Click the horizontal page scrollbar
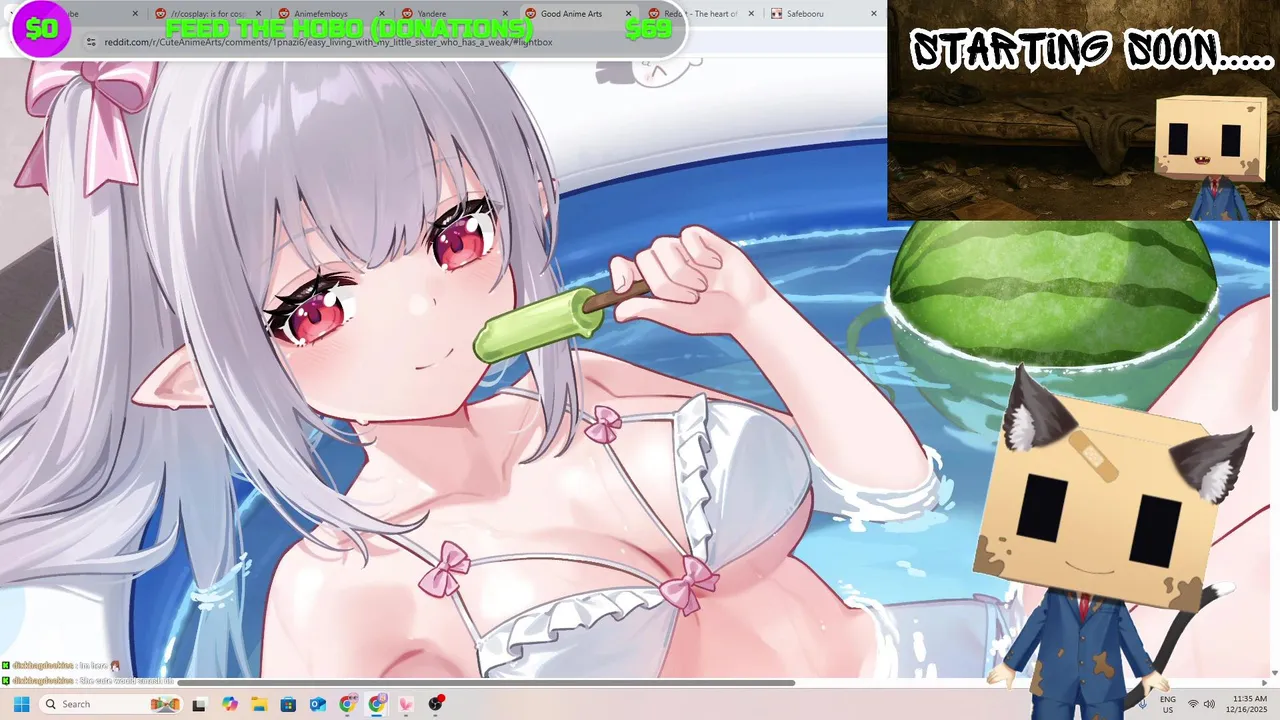 485,683
